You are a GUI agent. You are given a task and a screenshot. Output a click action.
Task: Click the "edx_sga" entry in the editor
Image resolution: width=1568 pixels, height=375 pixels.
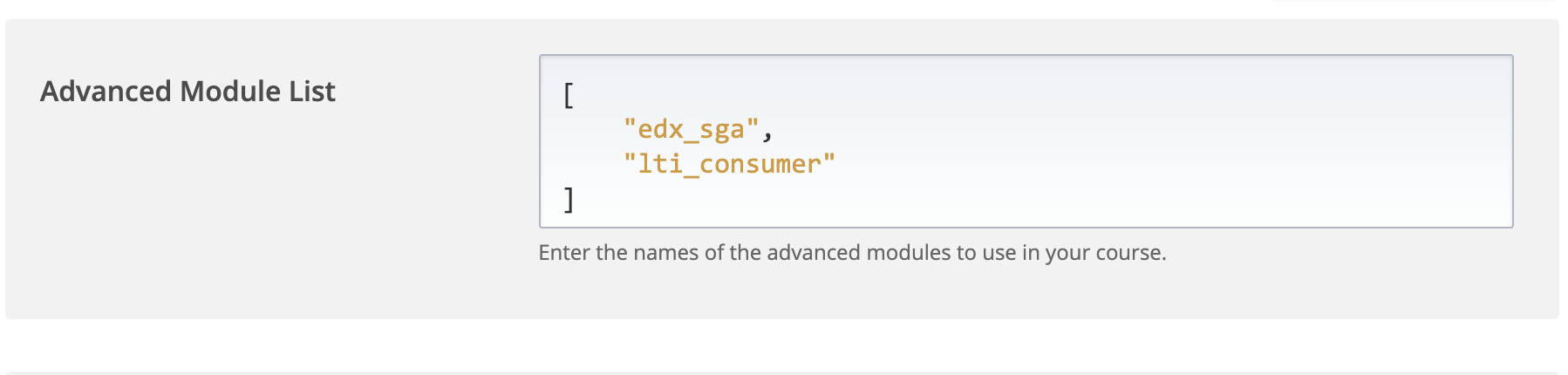pyautogui.click(x=691, y=130)
